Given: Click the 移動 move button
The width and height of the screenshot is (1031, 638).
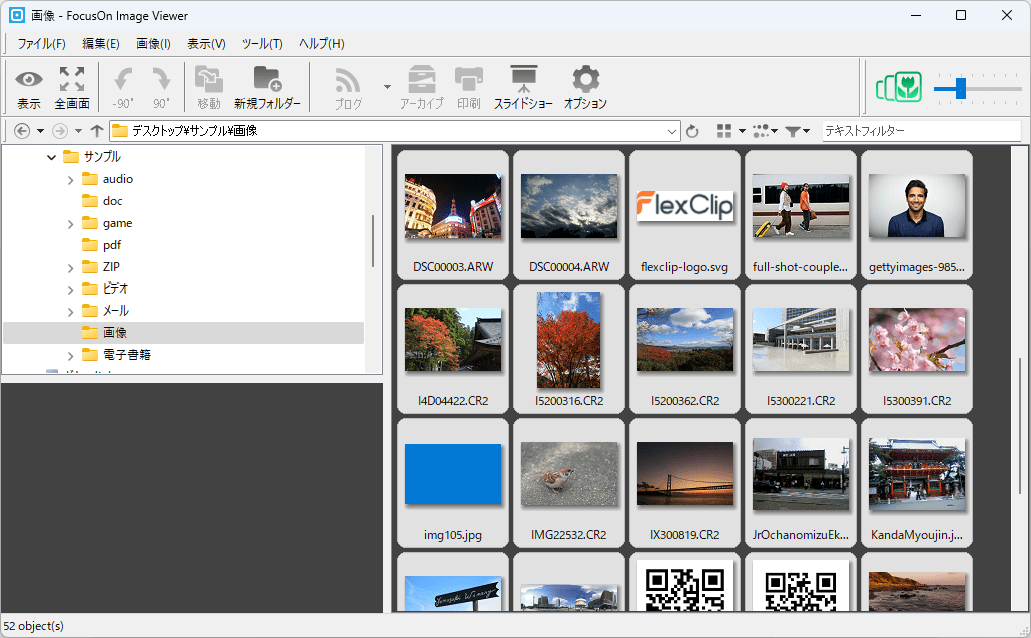Looking at the screenshot, I should point(209,87).
